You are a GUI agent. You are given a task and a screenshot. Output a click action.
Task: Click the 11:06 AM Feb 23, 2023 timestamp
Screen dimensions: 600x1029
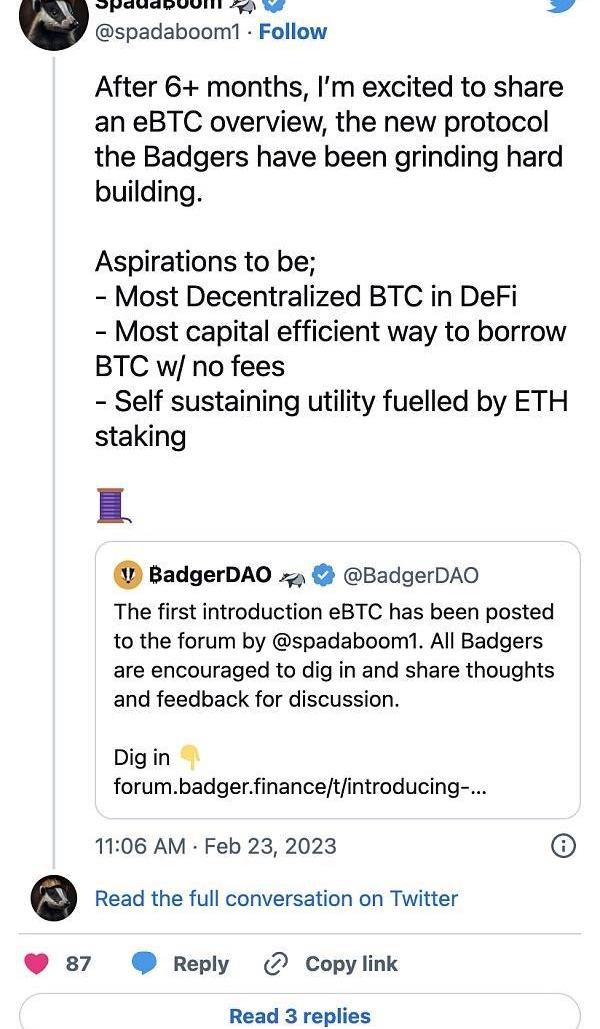click(215, 846)
